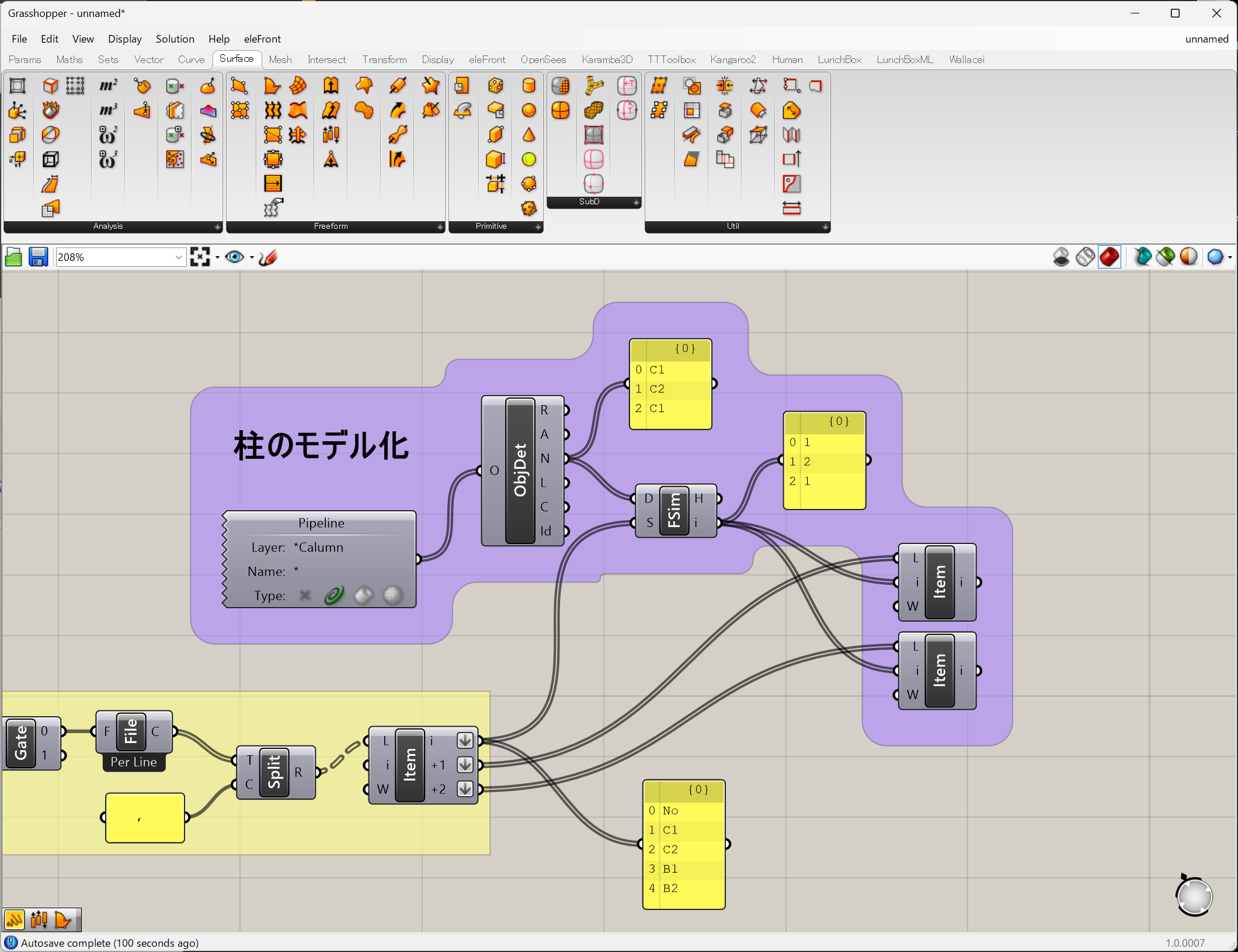Toggle the preview visibility eye icon
This screenshot has width=1238, height=952.
click(x=235, y=257)
